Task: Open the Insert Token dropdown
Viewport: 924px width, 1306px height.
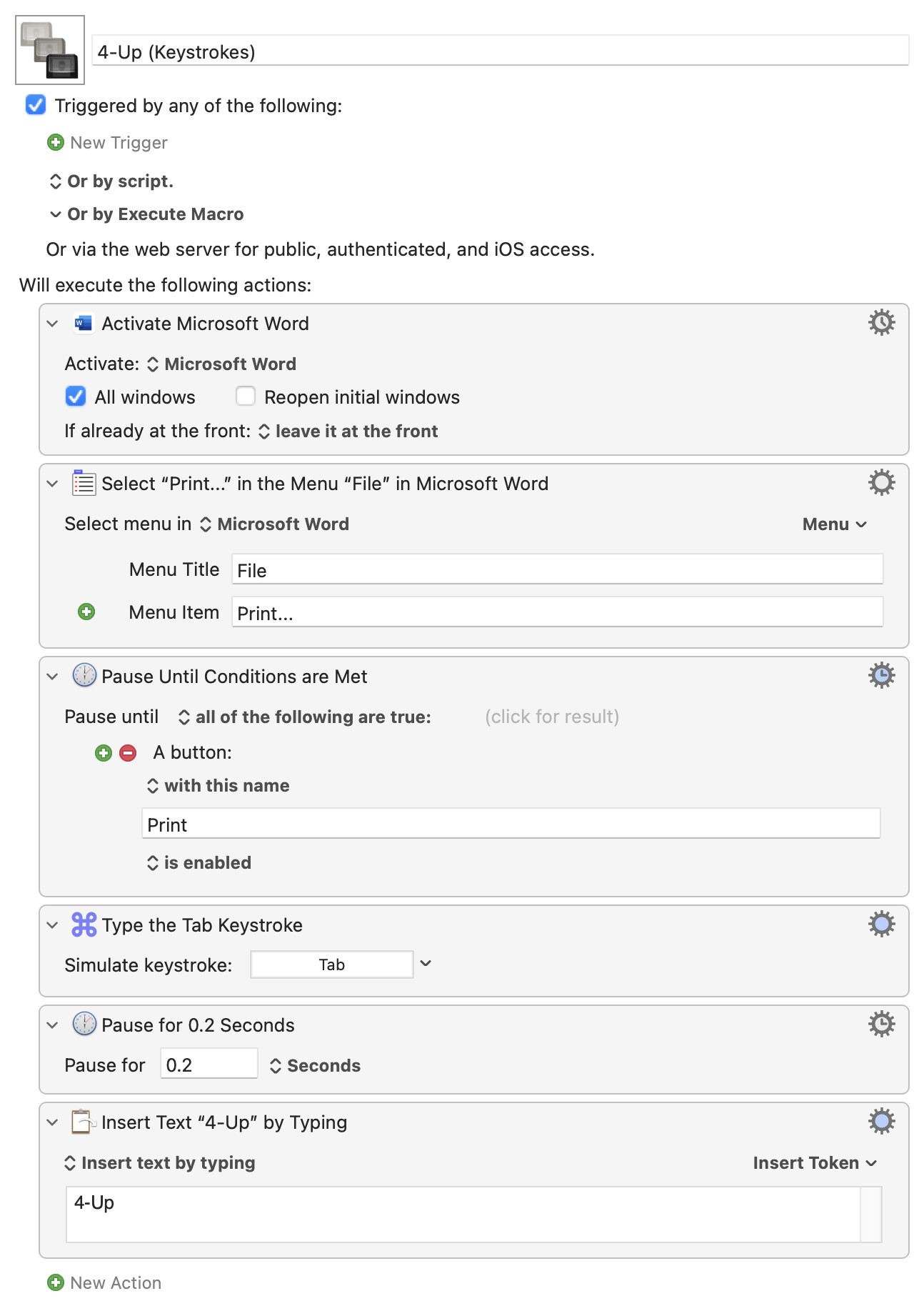Action: [x=814, y=1163]
